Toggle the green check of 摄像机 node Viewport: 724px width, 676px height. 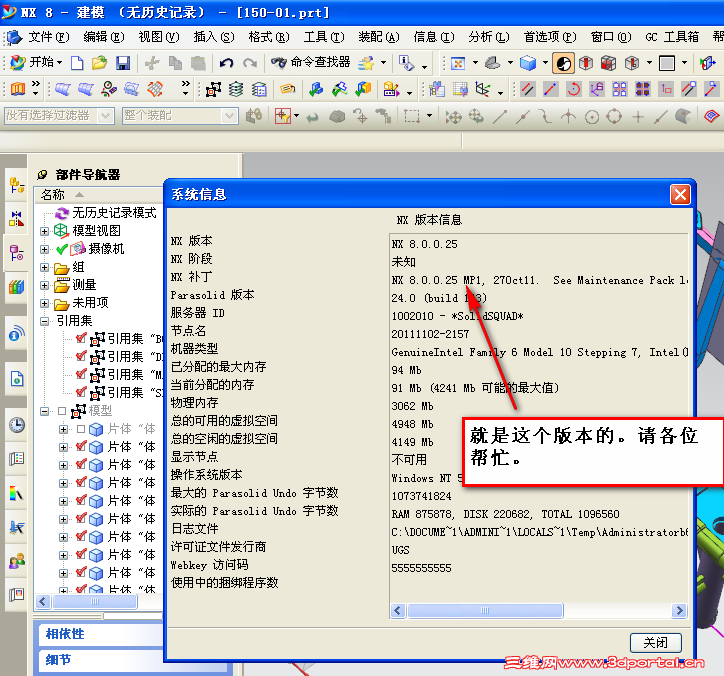(62, 249)
